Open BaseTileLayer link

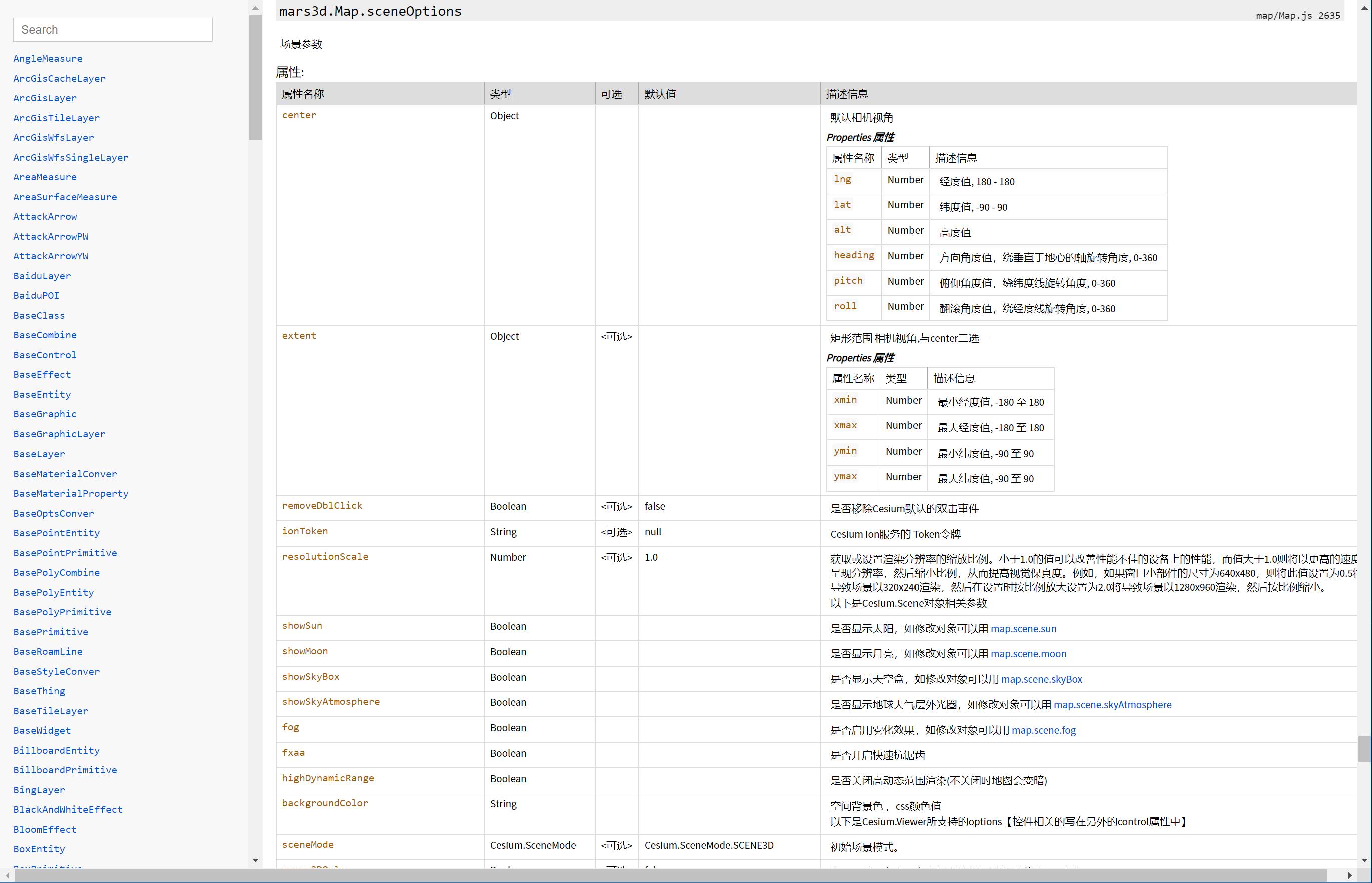pos(51,711)
